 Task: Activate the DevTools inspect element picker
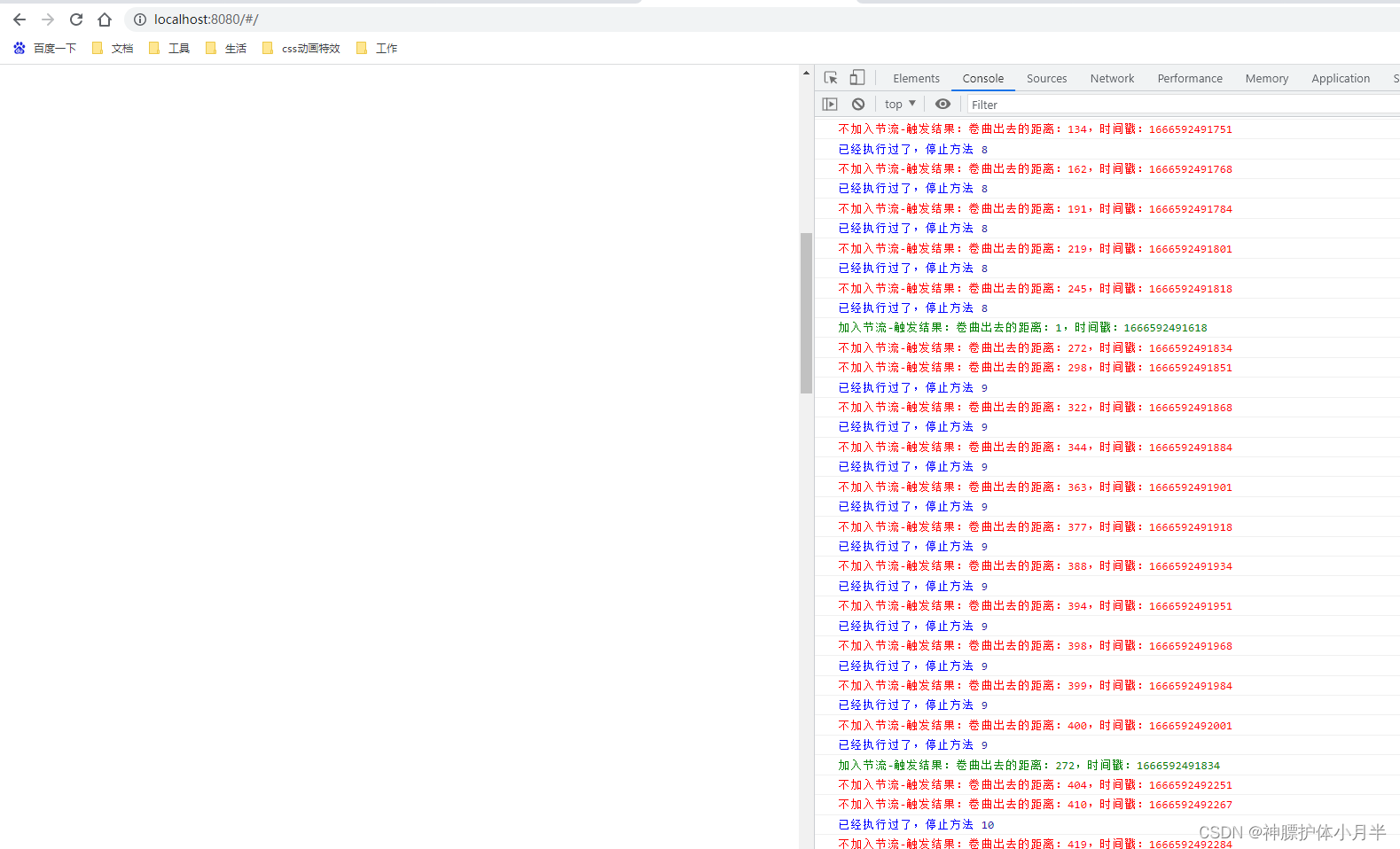point(831,78)
